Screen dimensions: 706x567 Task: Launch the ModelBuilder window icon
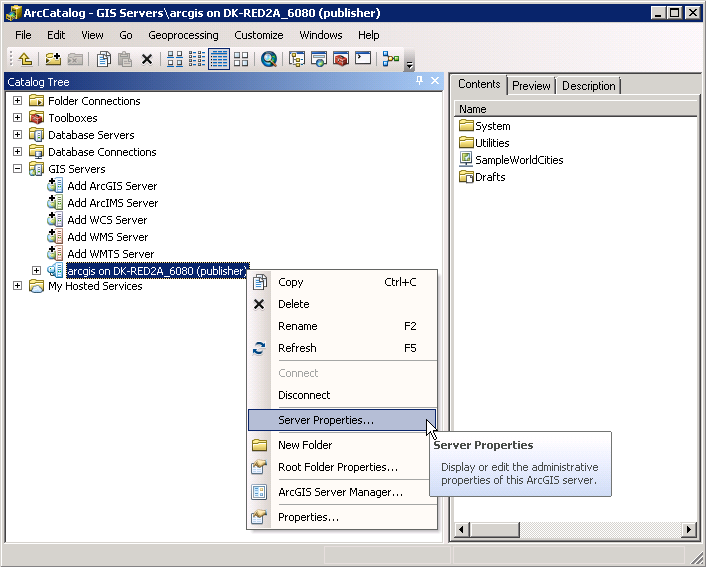[391, 59]
